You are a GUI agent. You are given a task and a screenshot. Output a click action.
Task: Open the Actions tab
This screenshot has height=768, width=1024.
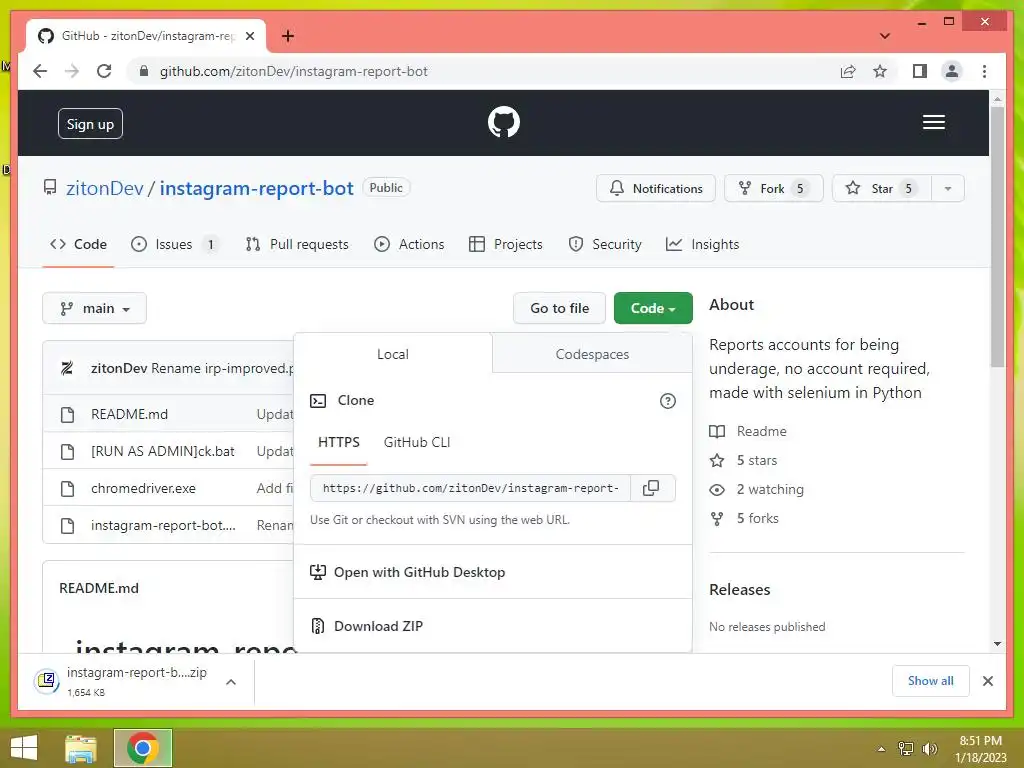pos(409,244)
